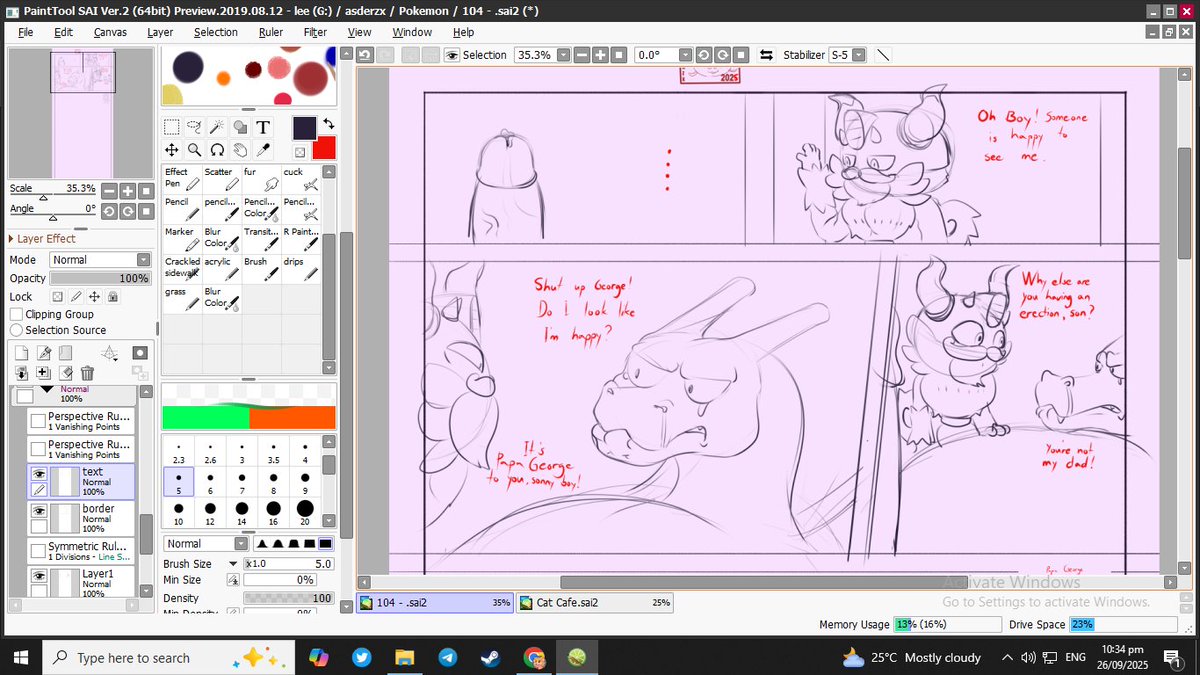The image size is (1200, 675).
Task: Open the Layer menu
Action: (x=160, y=32)
